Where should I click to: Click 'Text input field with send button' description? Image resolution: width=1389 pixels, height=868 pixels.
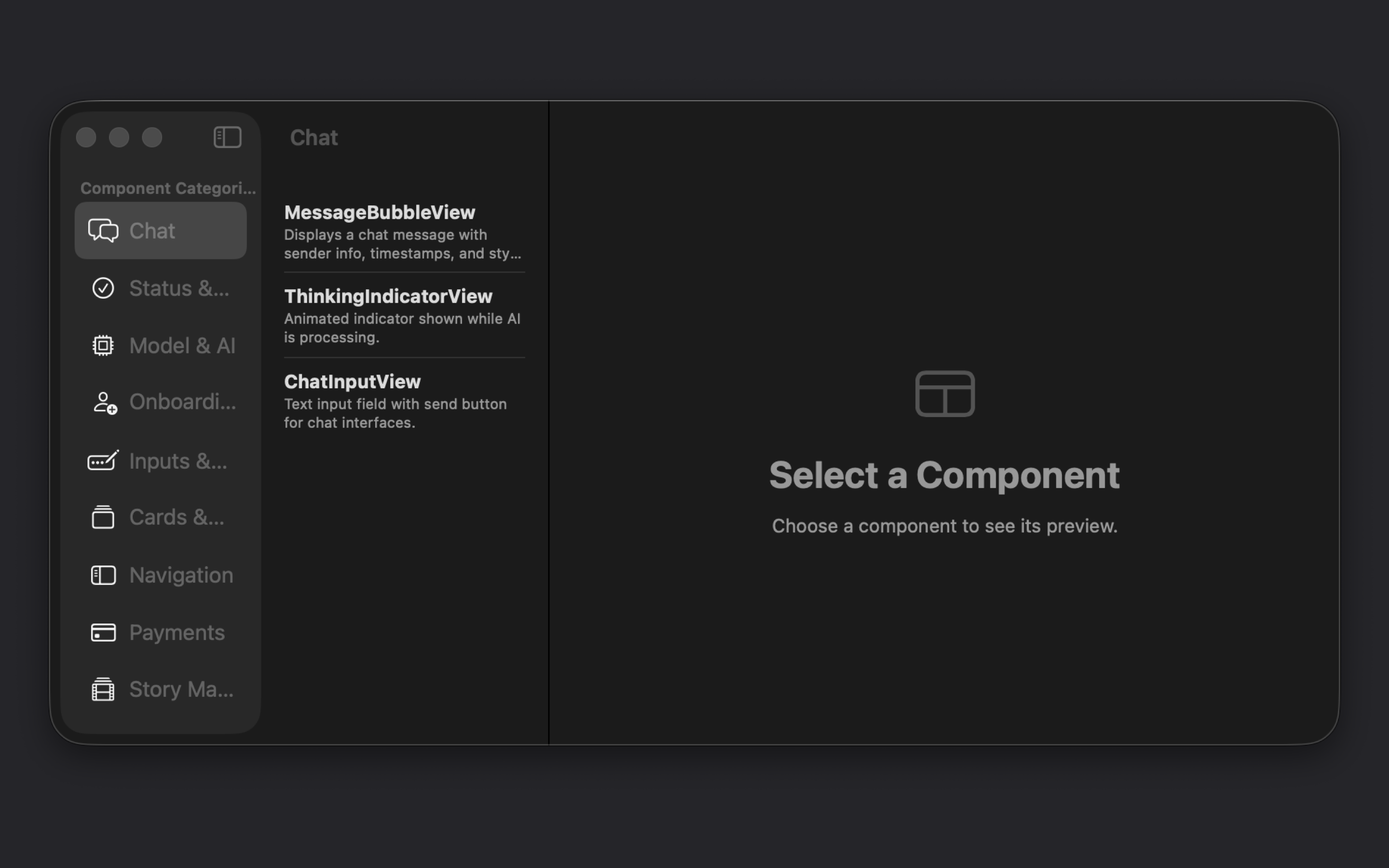point(395,413)
